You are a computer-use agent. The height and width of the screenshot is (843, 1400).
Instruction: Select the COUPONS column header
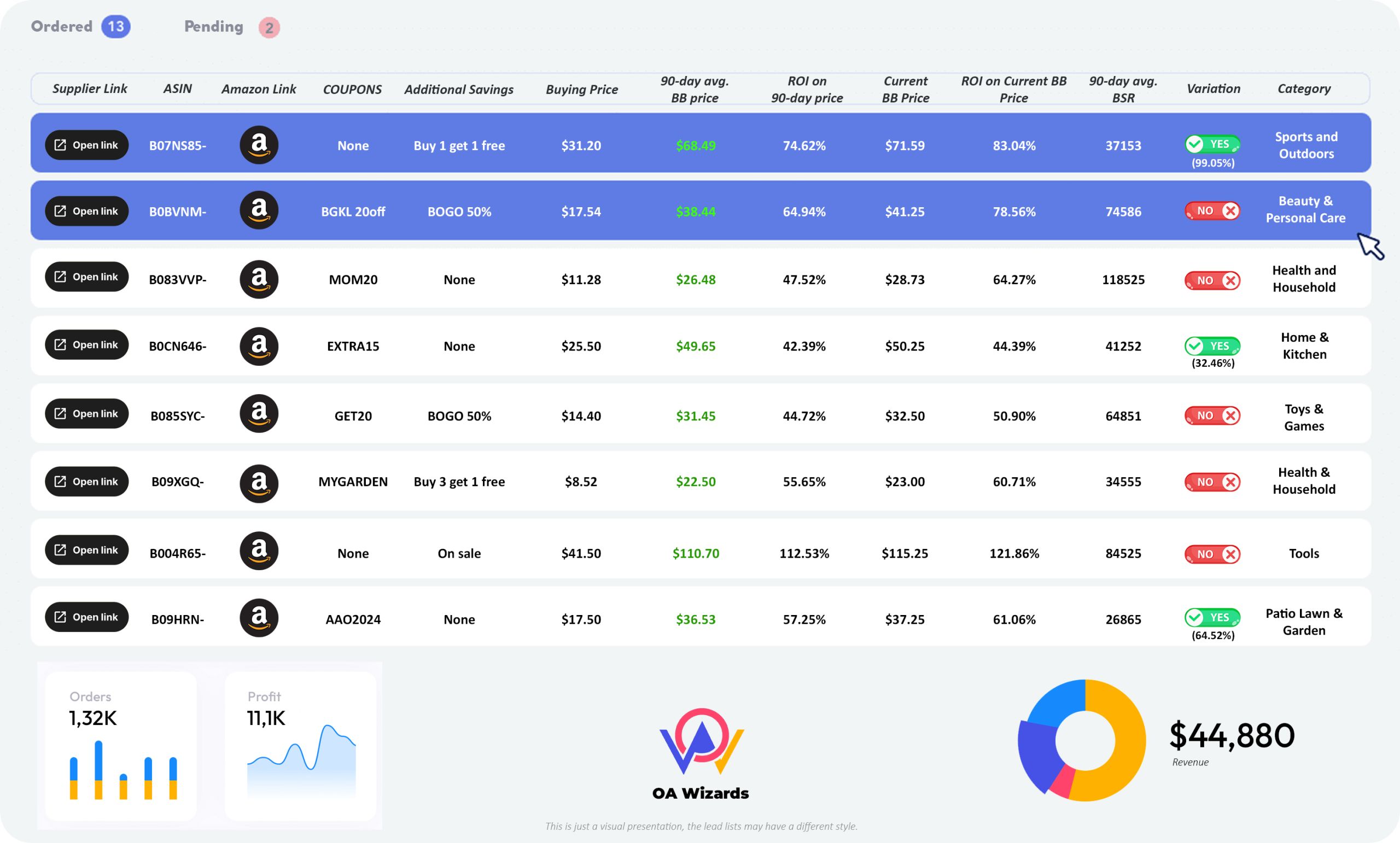click(x=352, y=89)
